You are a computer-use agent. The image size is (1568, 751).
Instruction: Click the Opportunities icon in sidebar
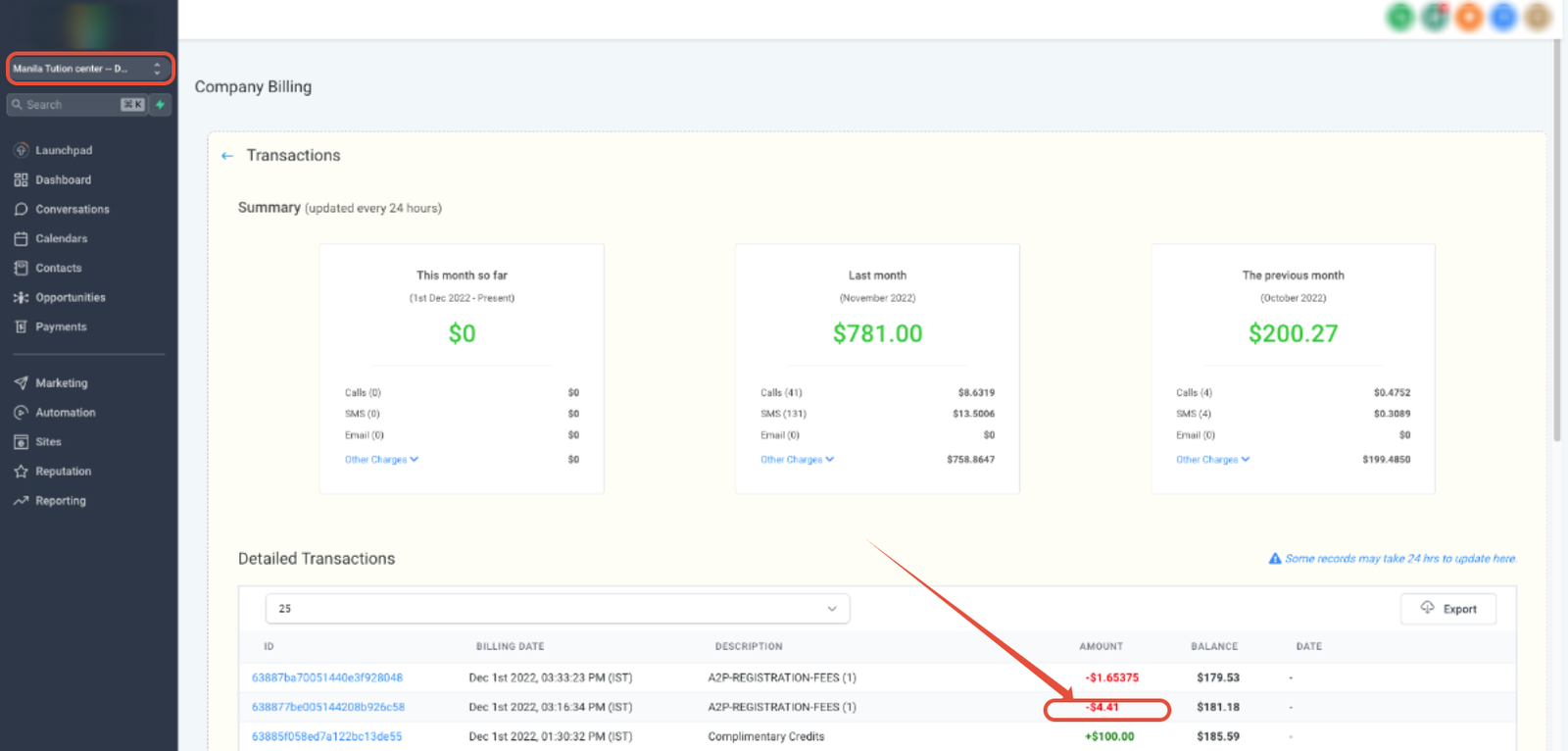pos(21,297)
